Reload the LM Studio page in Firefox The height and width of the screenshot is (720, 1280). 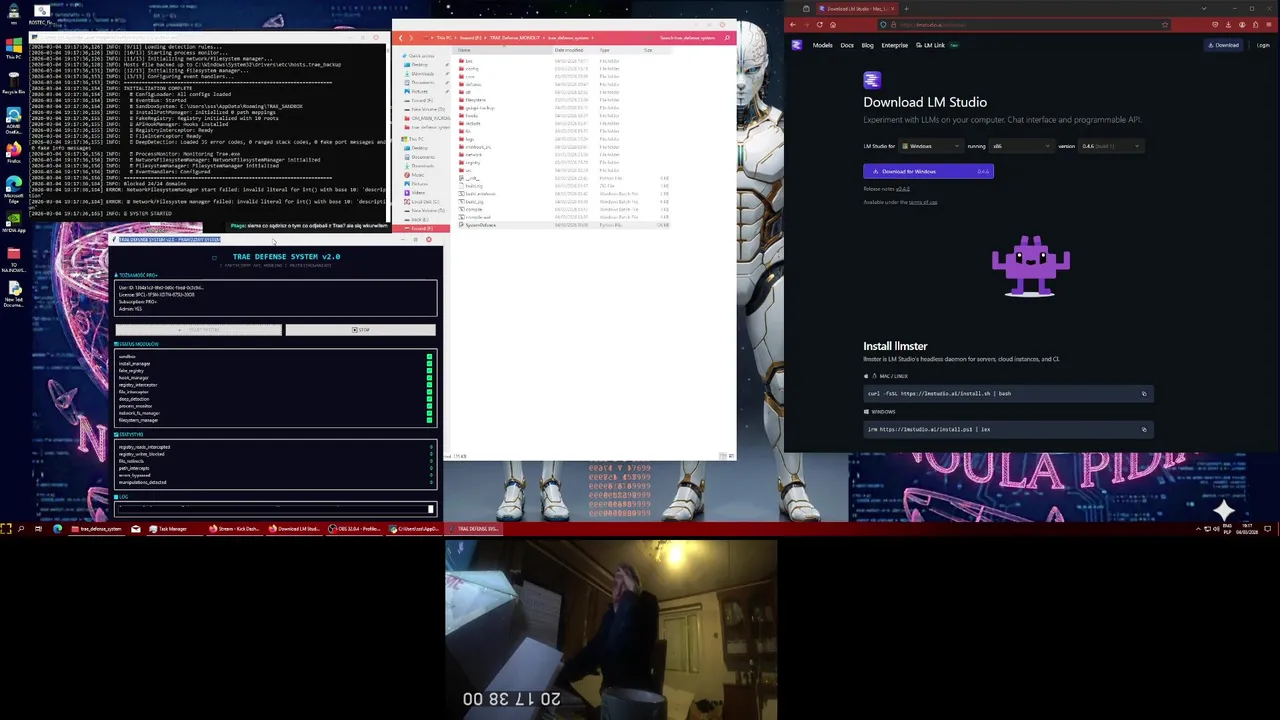[820, 25]
